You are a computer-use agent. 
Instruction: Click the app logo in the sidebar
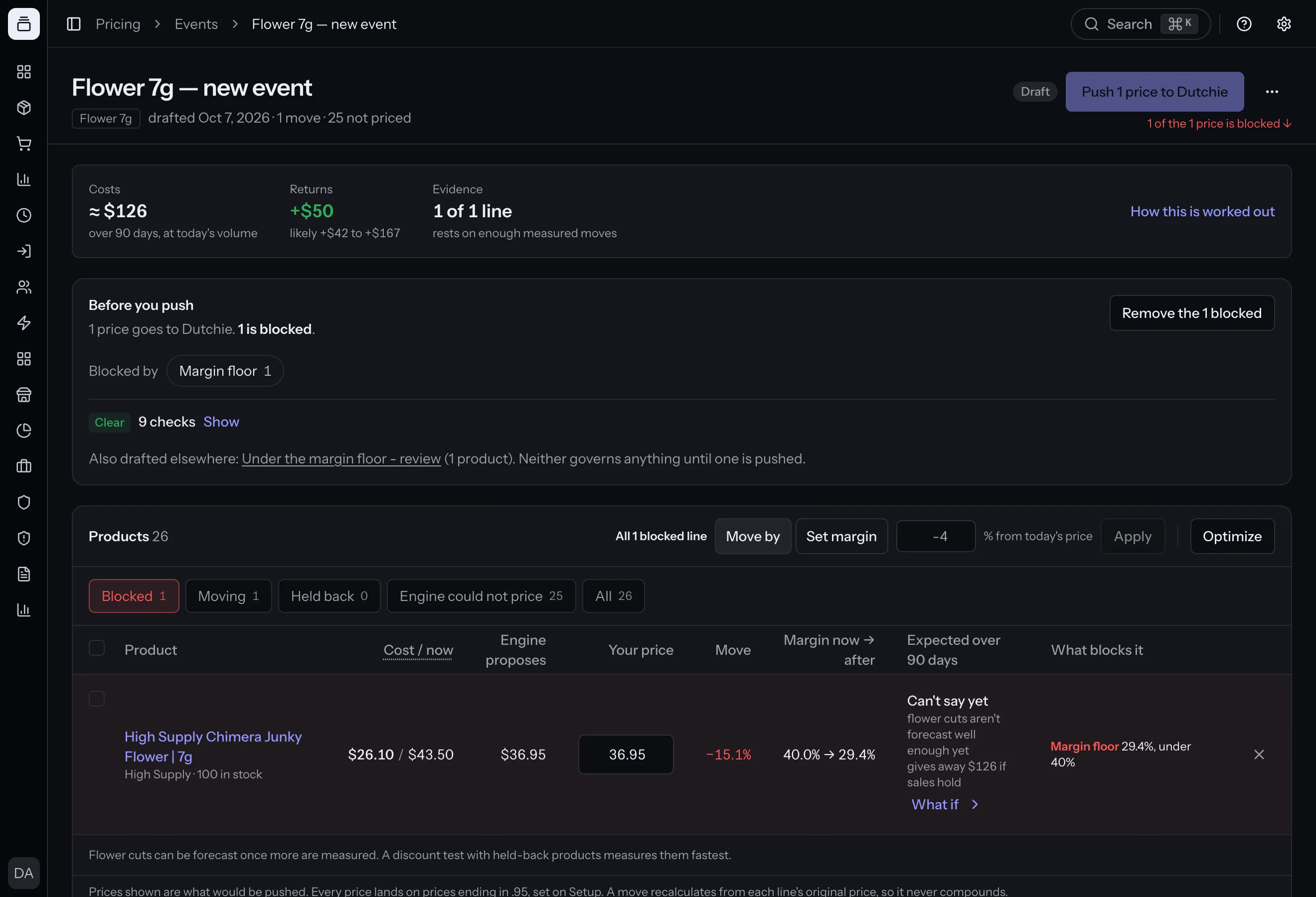pyautogui.click(x=24, y=24)
